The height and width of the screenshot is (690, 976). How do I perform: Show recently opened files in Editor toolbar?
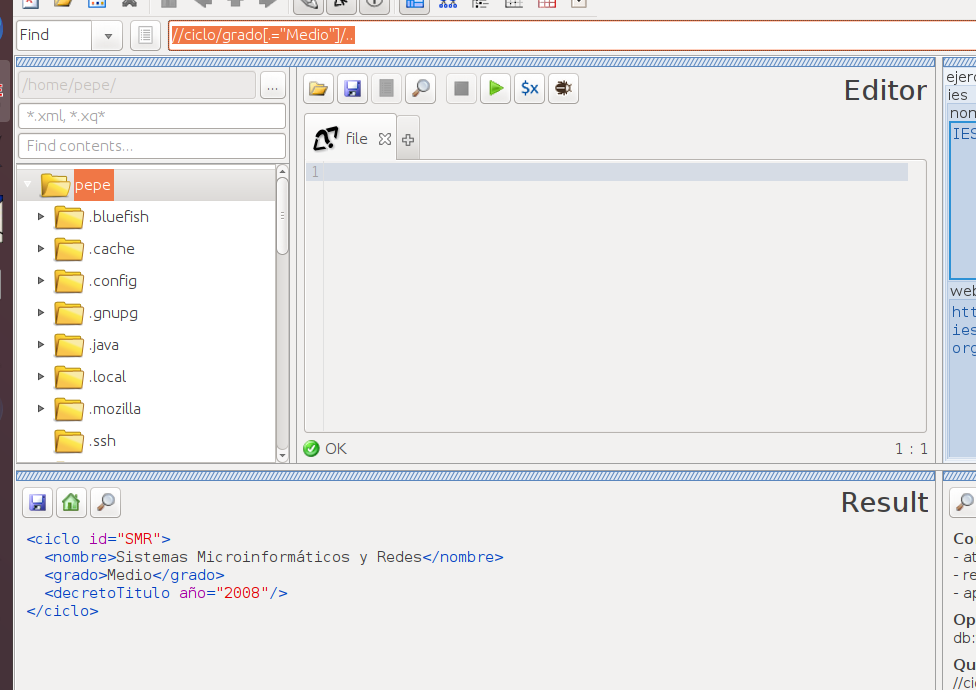coord(387,88)
